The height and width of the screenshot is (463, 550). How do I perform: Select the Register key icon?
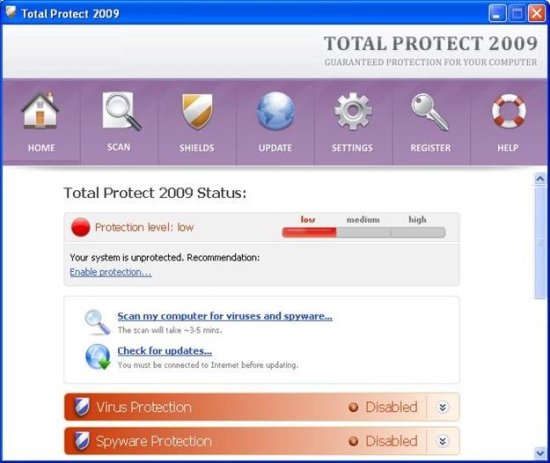pyautogui.click(x=430, y=112)
